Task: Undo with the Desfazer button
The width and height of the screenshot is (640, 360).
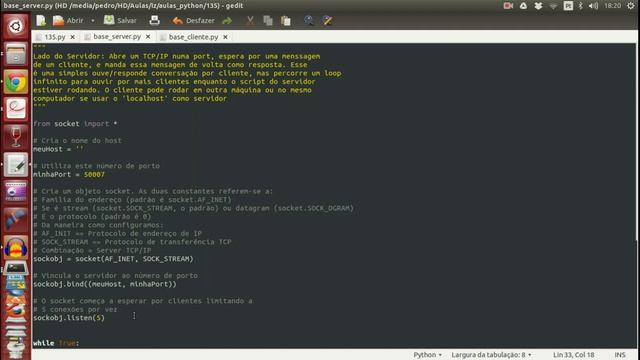Action: coord(193,20)
